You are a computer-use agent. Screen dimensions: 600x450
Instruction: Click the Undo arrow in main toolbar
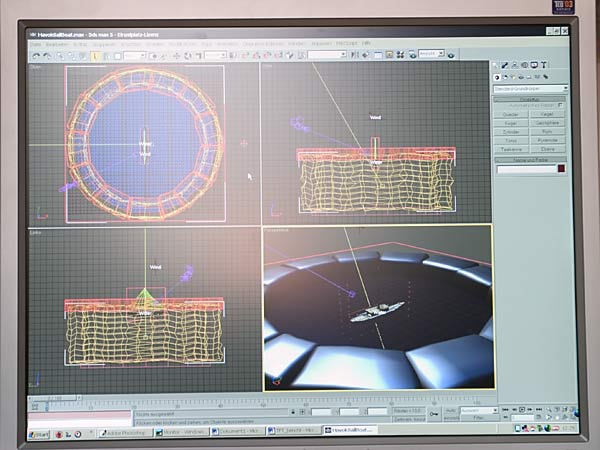coord(35,55)
